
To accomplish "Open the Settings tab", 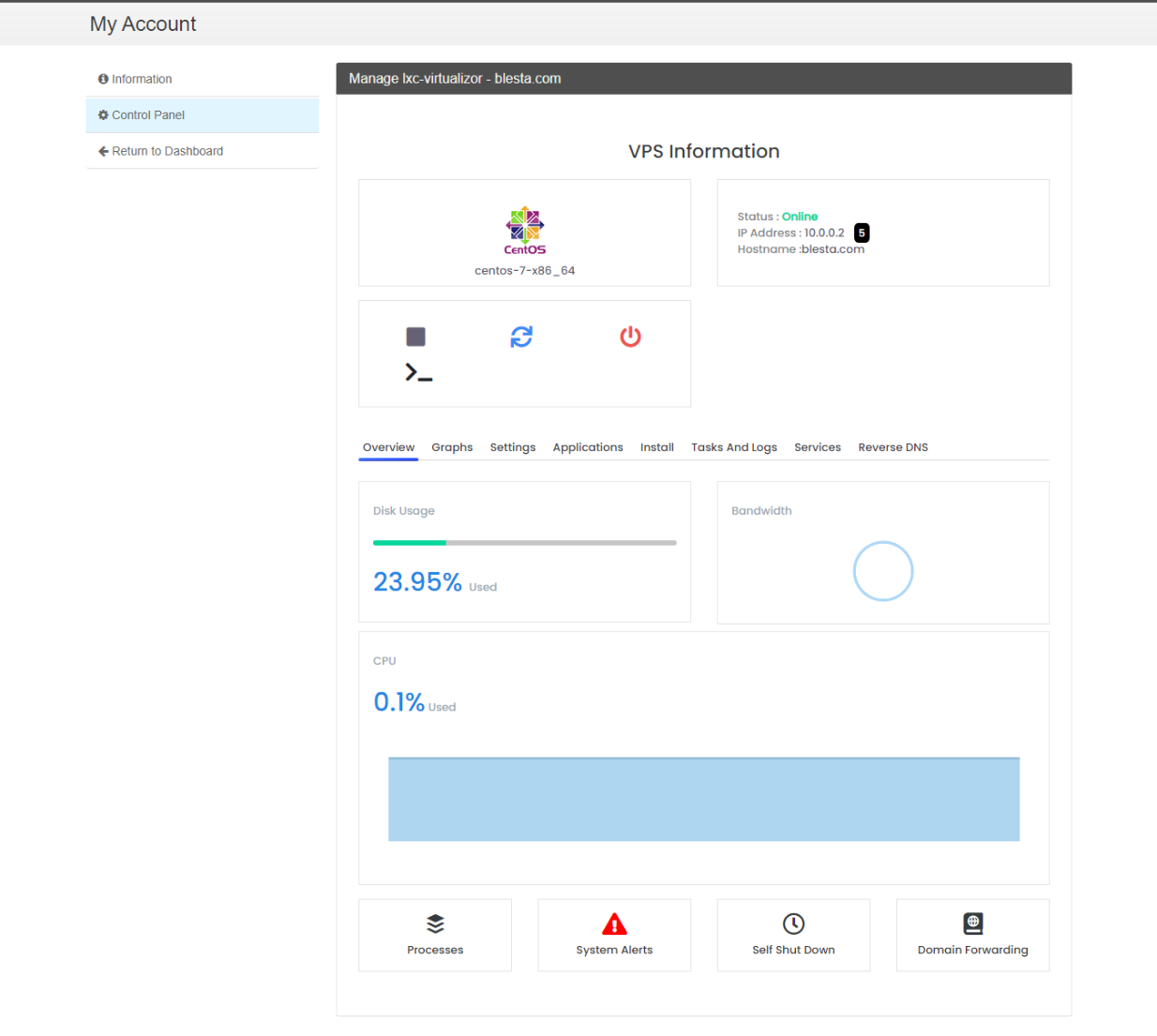I will point(513,447).
